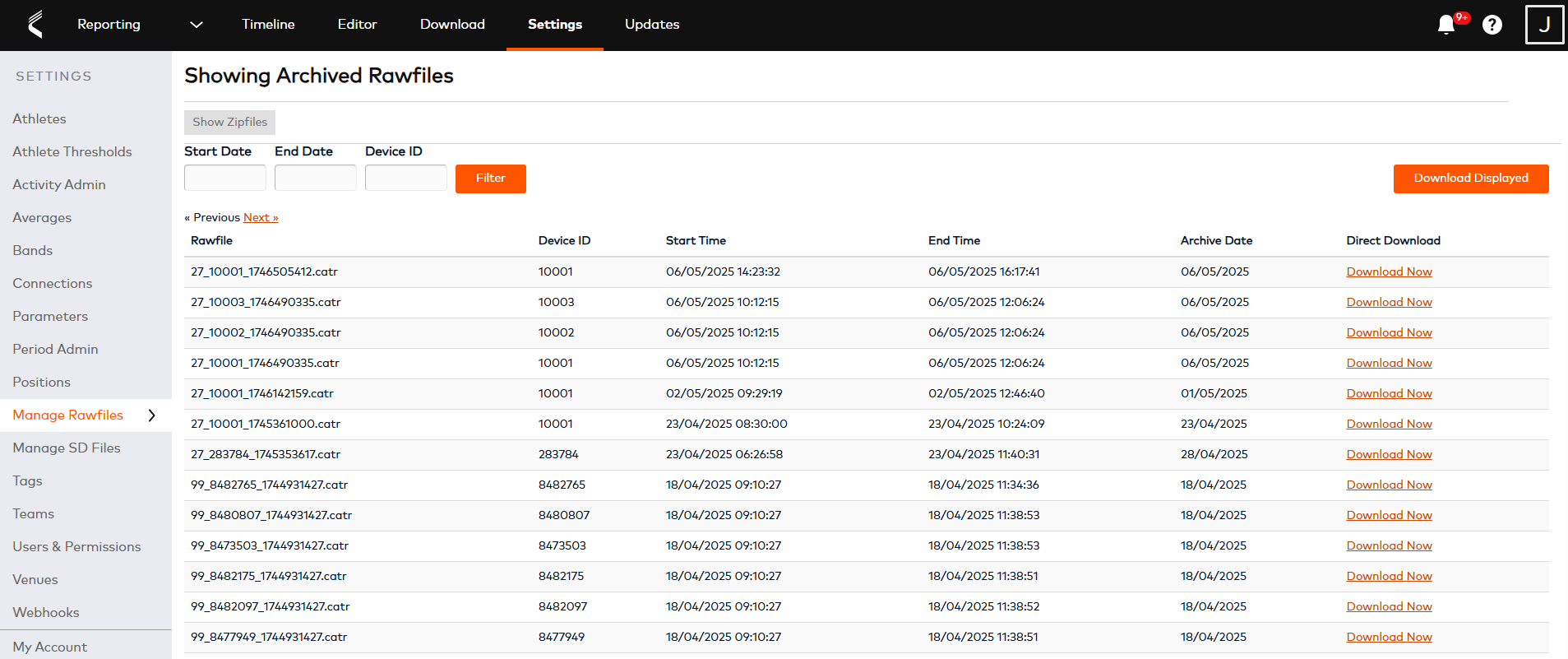Open the Reporting menu
The width and height of the screenshot is (1568, 659).
click(x=109, y=25)
